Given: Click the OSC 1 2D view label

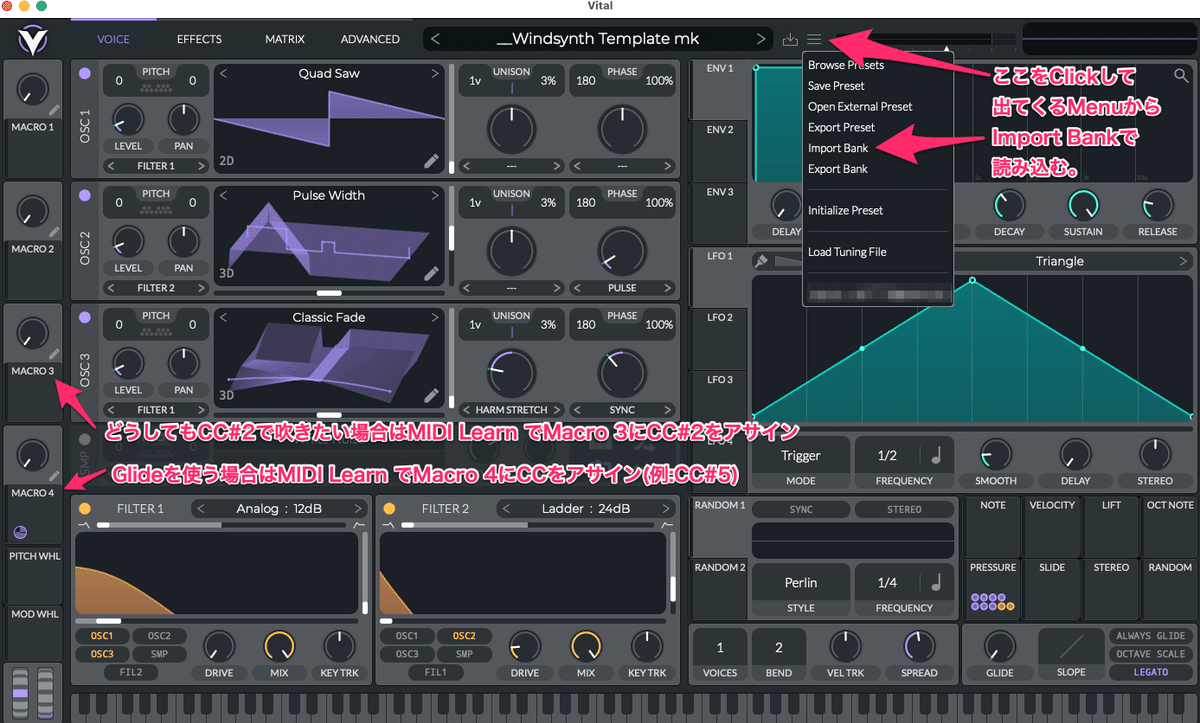Looking at the screenshot, I should pyautogui.click(x=226, y=160).
